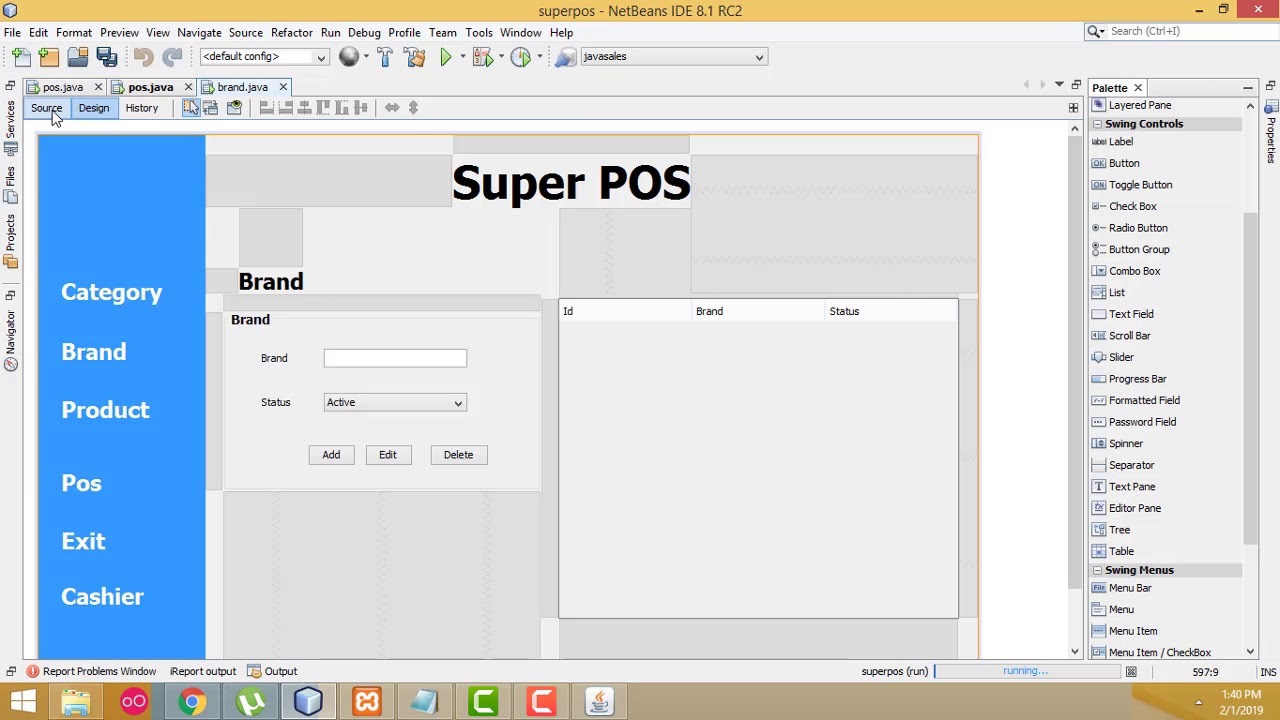
Task: Close the brand.java tab
Action: (x=283, y=87)
